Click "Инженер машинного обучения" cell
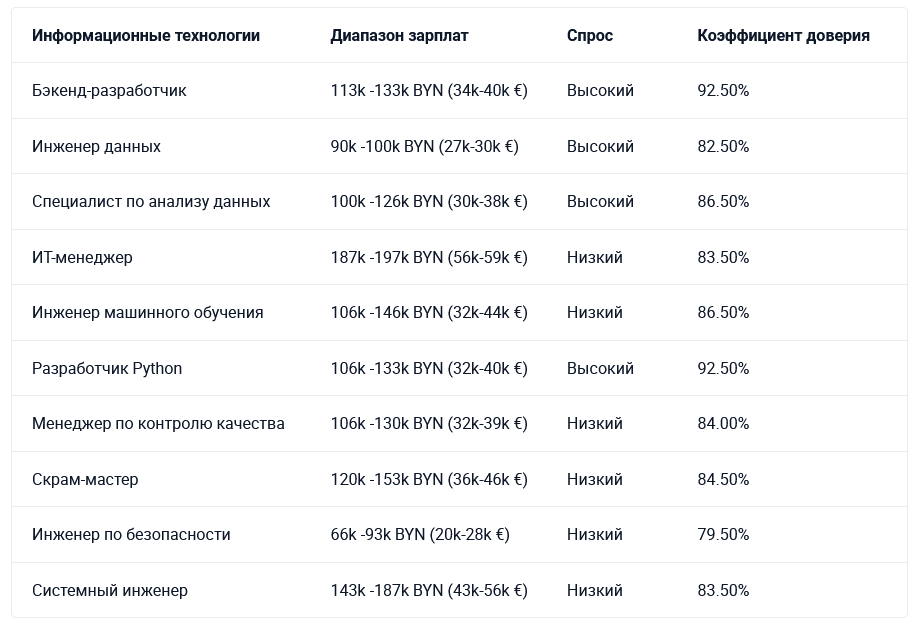This screenshot has width=920, height=629. tap(148, 313)
